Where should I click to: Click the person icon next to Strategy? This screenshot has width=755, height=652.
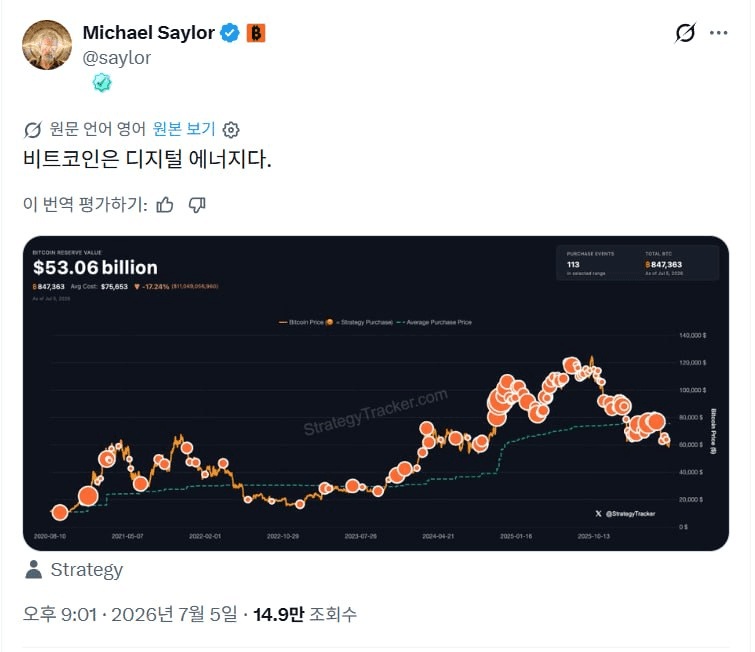(33, 570)
